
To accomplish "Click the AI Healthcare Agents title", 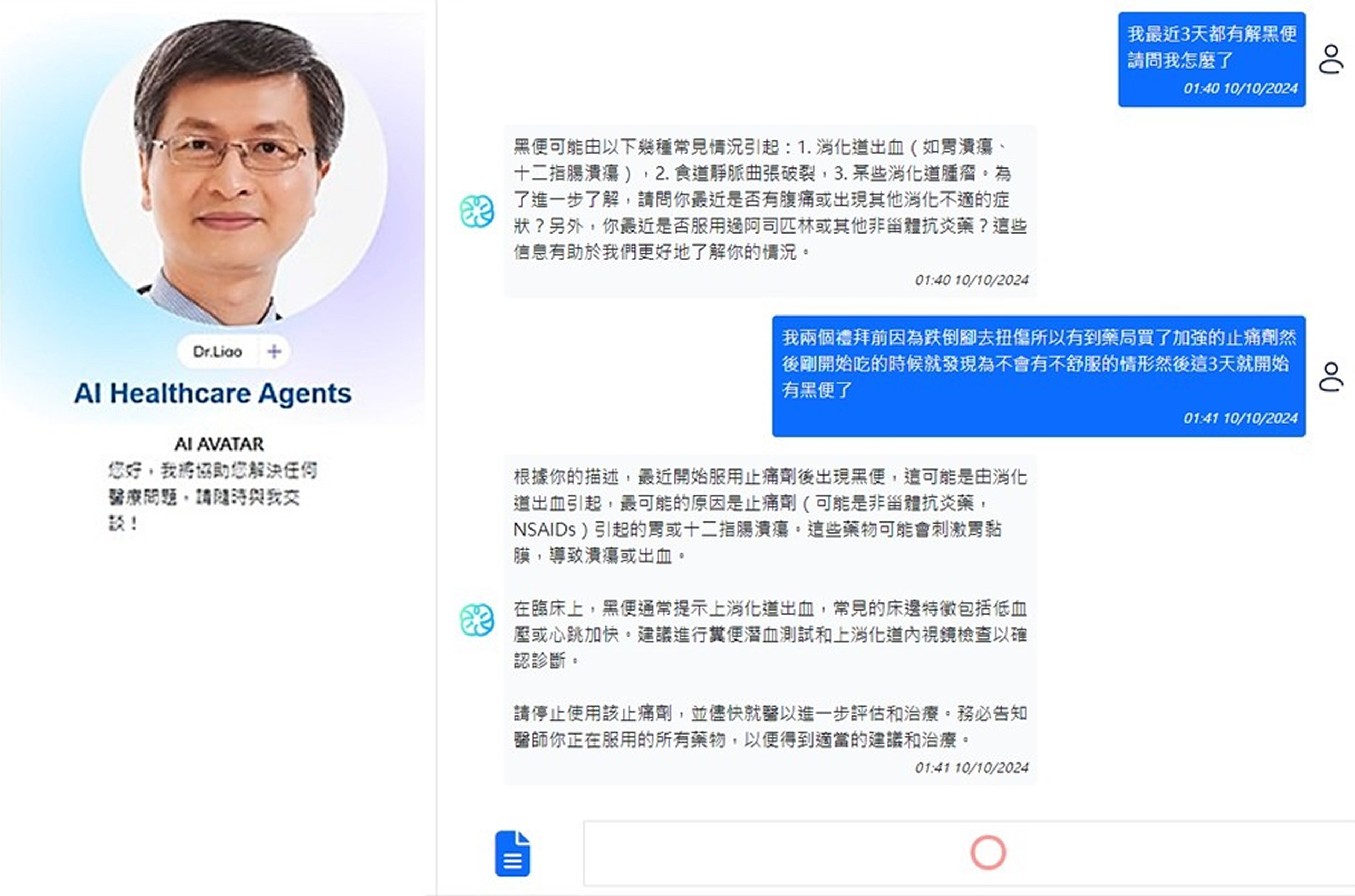I will [x=213, y=393].
